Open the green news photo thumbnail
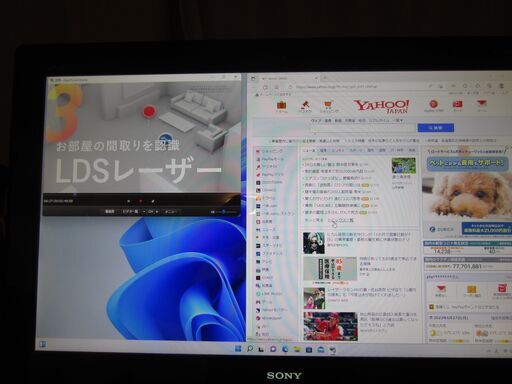 tap(403, 166)
